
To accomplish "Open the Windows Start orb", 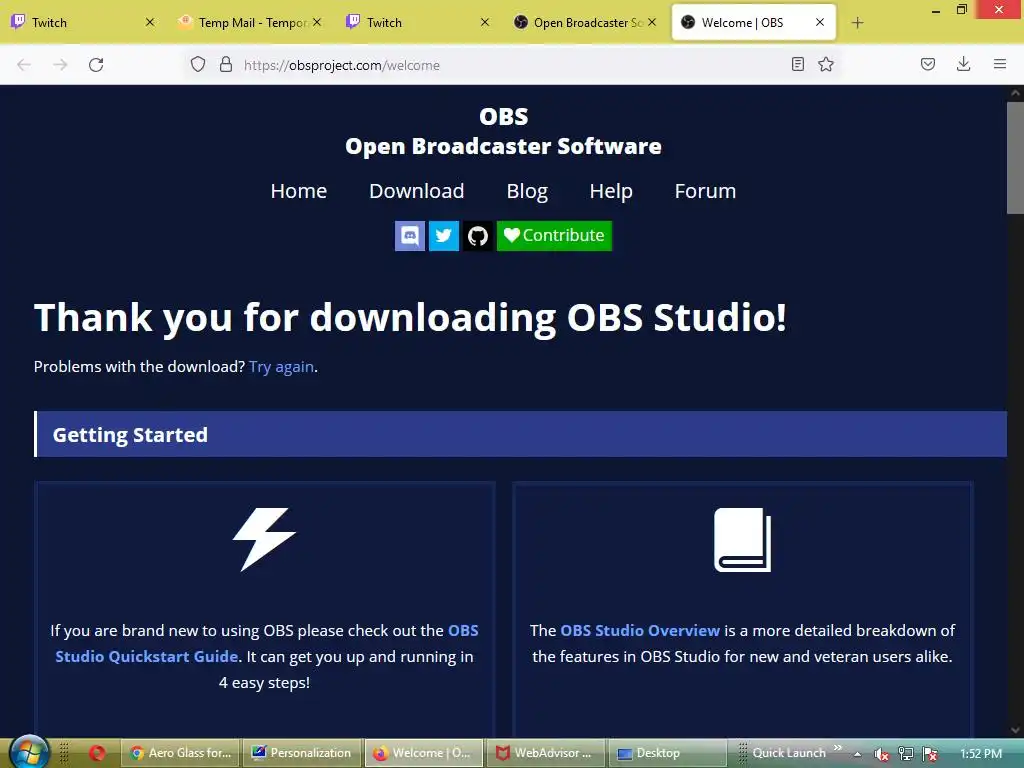I will 29,751.
